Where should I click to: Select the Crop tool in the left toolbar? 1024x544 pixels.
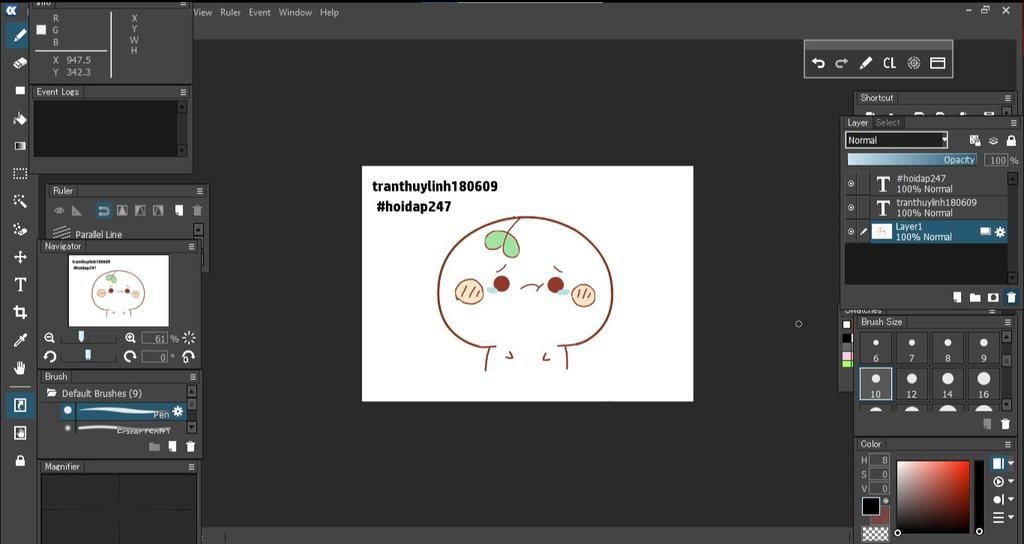click(20, 312)
